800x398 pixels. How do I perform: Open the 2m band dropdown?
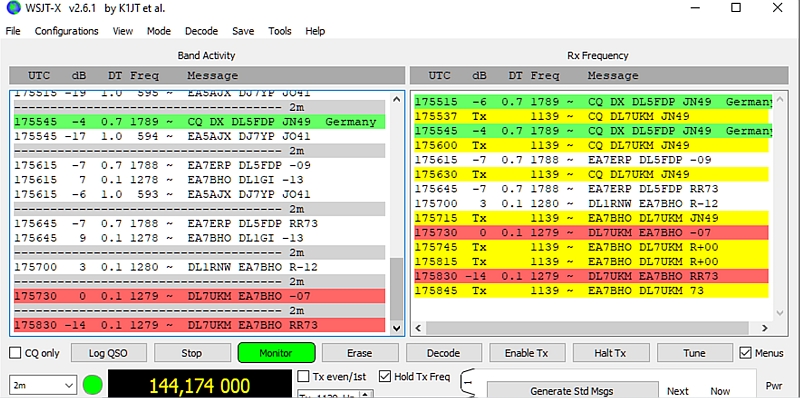[x=43, y=386]
